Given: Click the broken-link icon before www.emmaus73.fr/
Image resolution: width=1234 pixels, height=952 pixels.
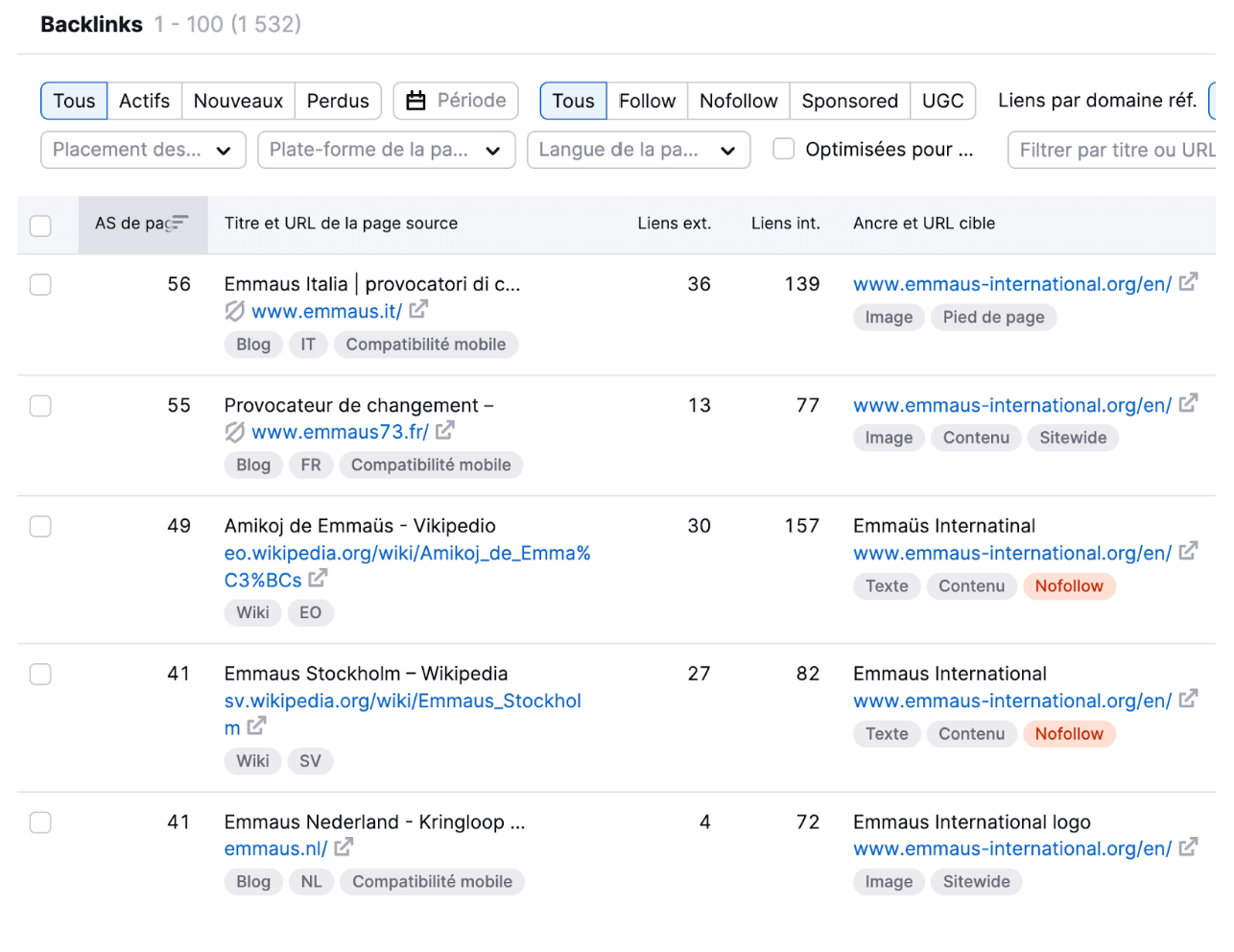Looking at the screenshot, I should [234, 432].
